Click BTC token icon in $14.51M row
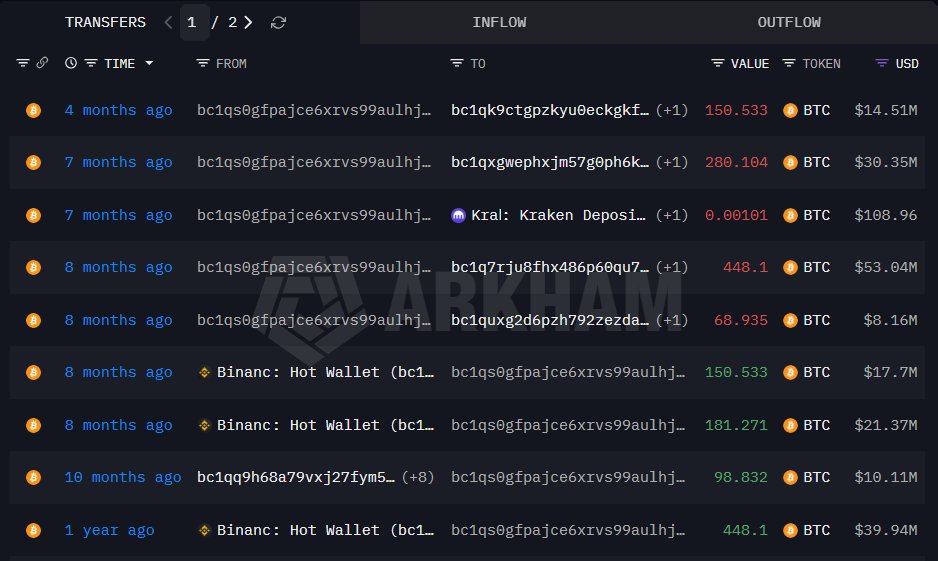This screenshot has height=561, width=938. coord(790,110)
